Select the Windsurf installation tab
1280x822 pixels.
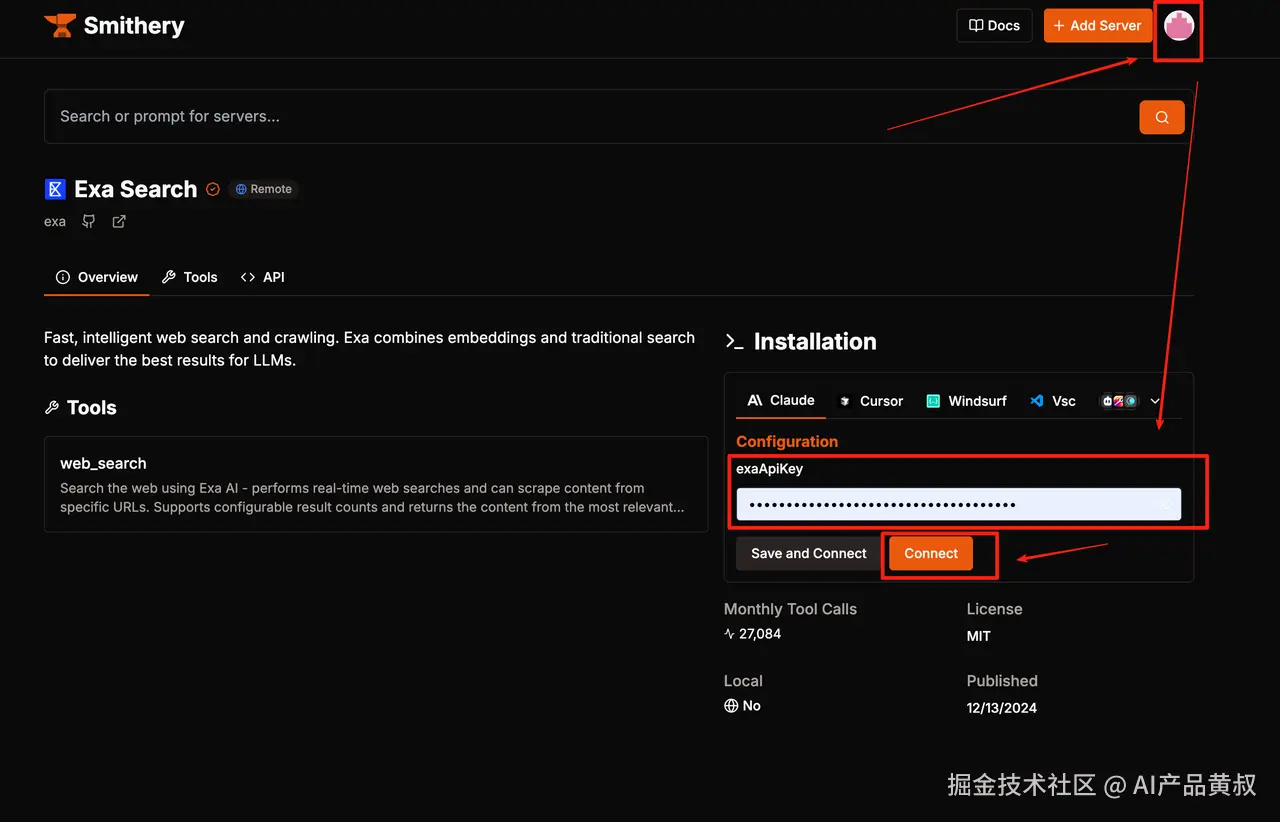click(x=966, y=401)
